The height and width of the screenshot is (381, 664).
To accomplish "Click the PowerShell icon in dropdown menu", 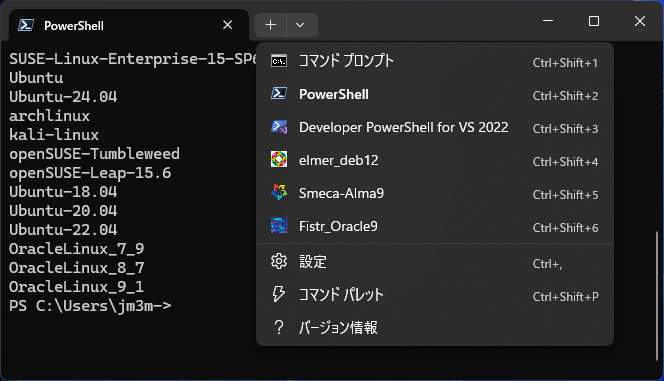I will click(279, 94).
